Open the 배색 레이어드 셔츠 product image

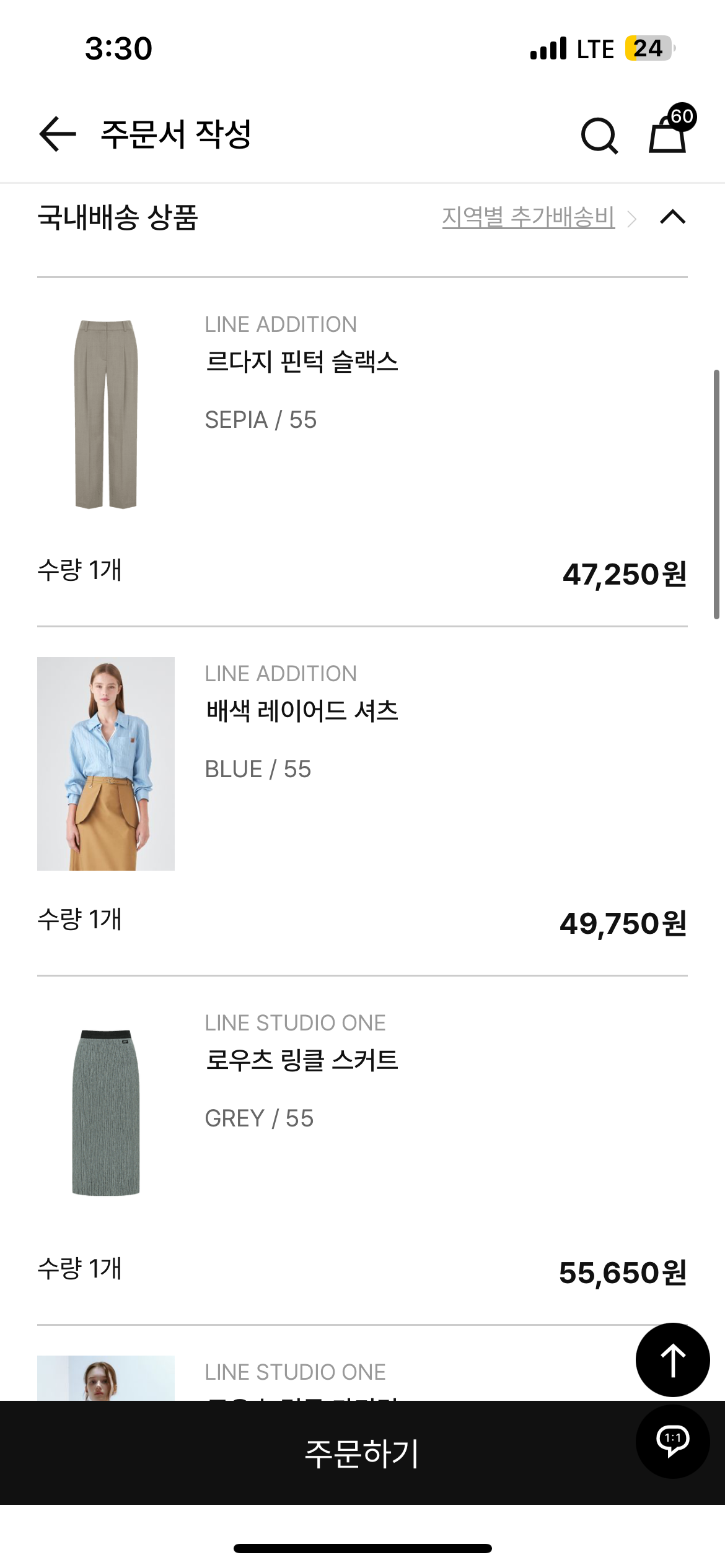[x=106, y=764]
